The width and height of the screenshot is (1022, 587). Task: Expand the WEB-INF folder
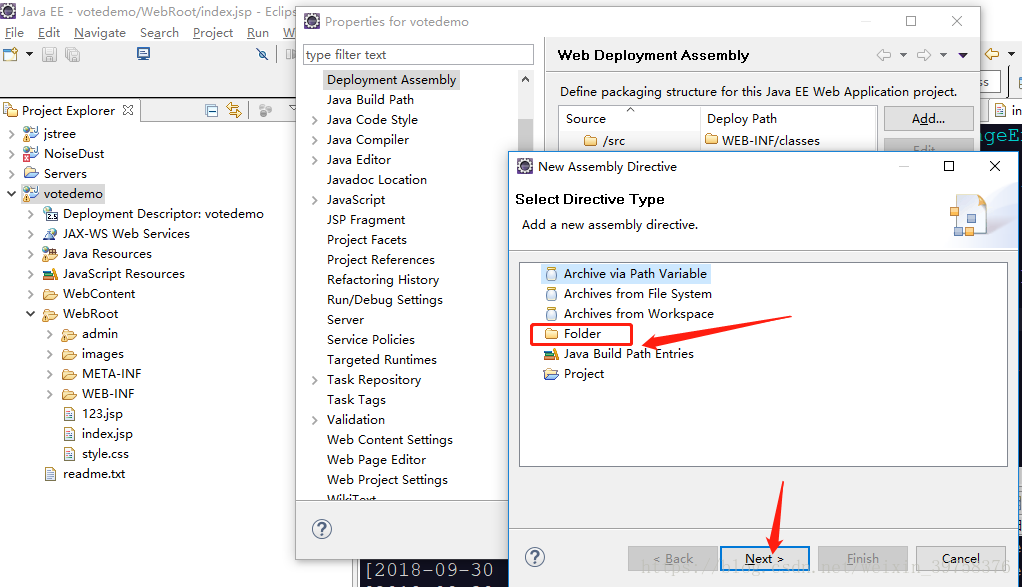pyautogui.click(x=50, y=394)
